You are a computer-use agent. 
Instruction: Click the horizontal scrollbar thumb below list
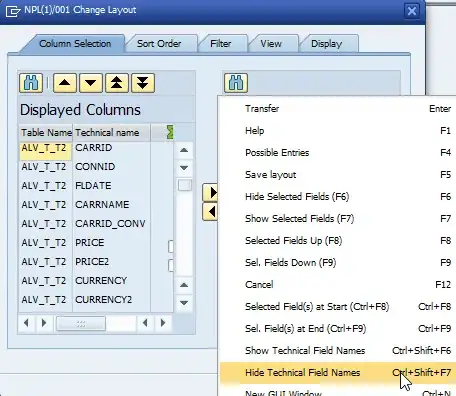point(81,323)
